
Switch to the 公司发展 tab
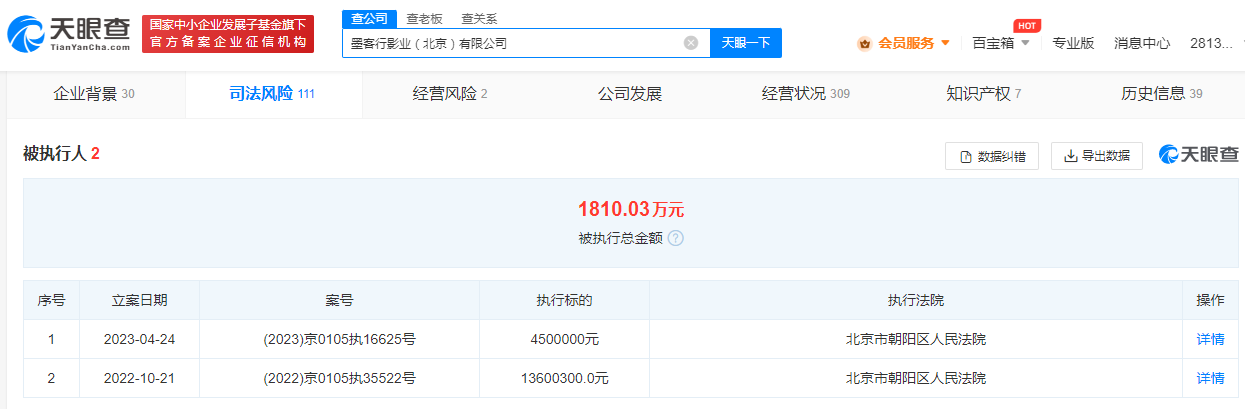[x=630, y=94]
